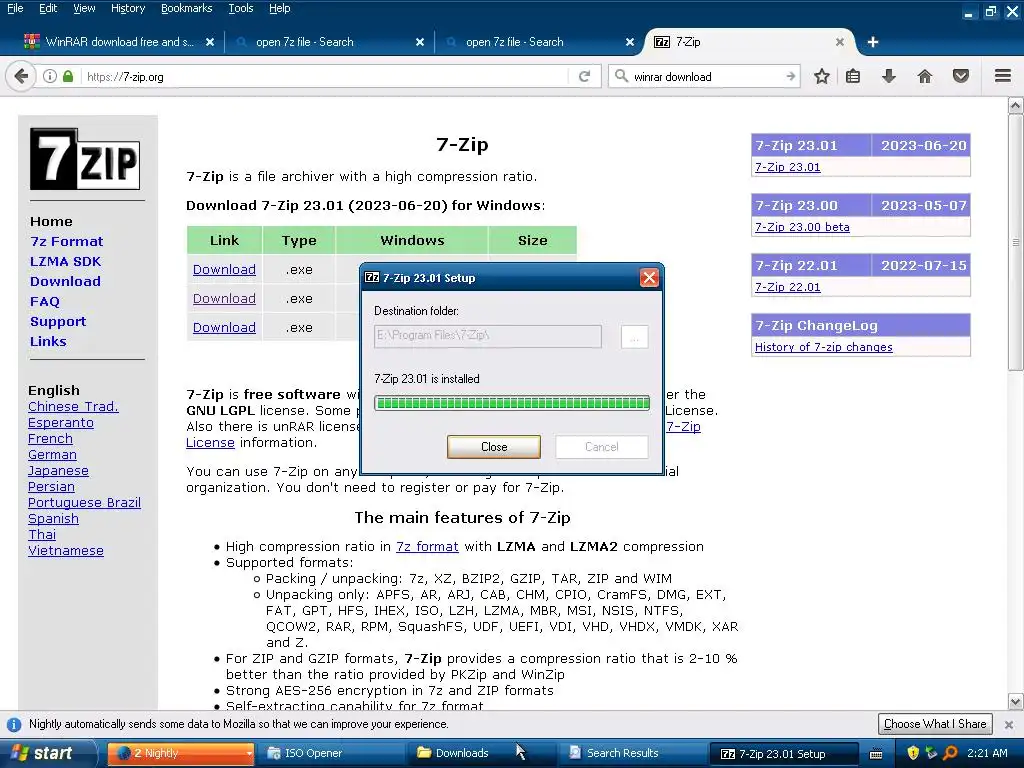The height and width of the screenshot is (768, 1024).
Task: Open the Support sidebar link
Action: (58, 322)
